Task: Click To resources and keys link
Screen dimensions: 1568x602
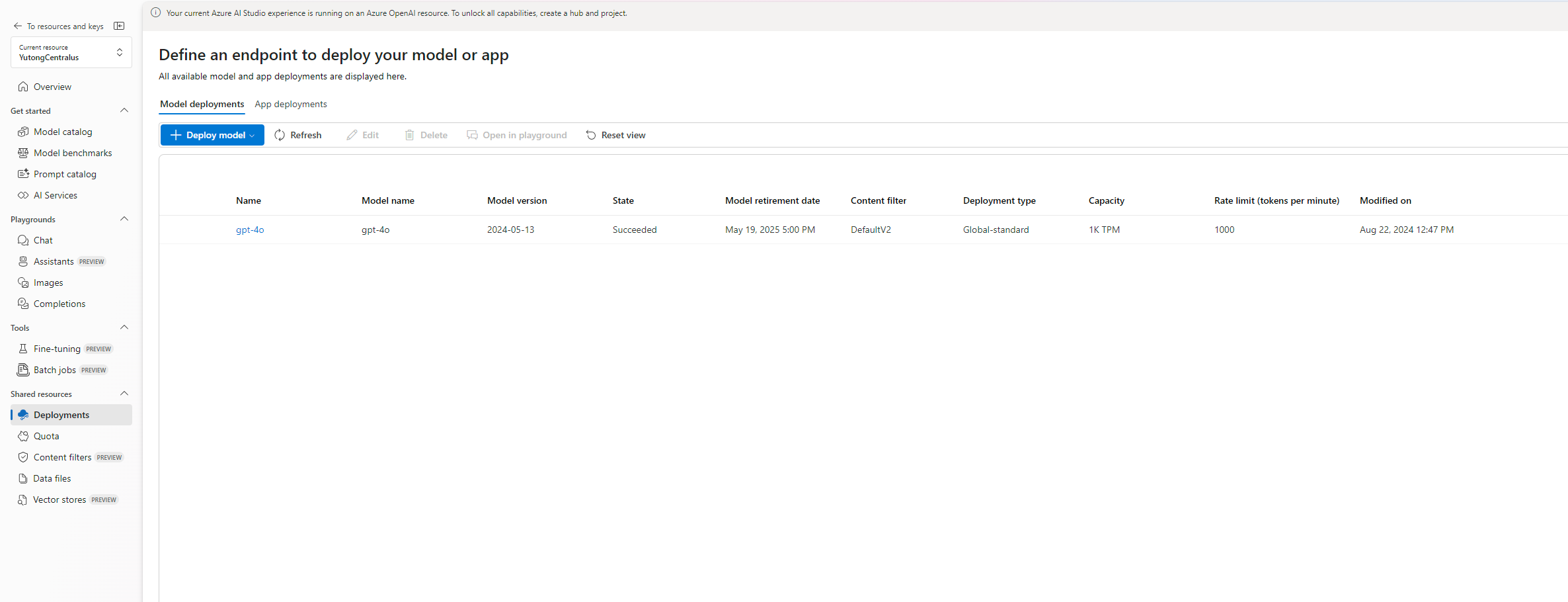Action: click(x=65, y=26)
